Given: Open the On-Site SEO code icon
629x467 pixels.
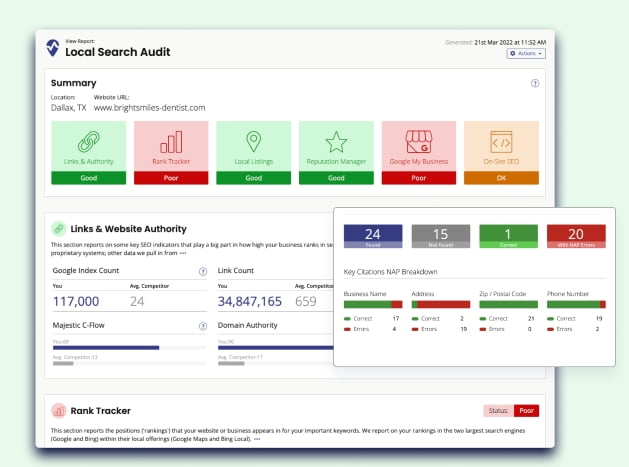Looking at the screenshot, I should coord(500,142).
